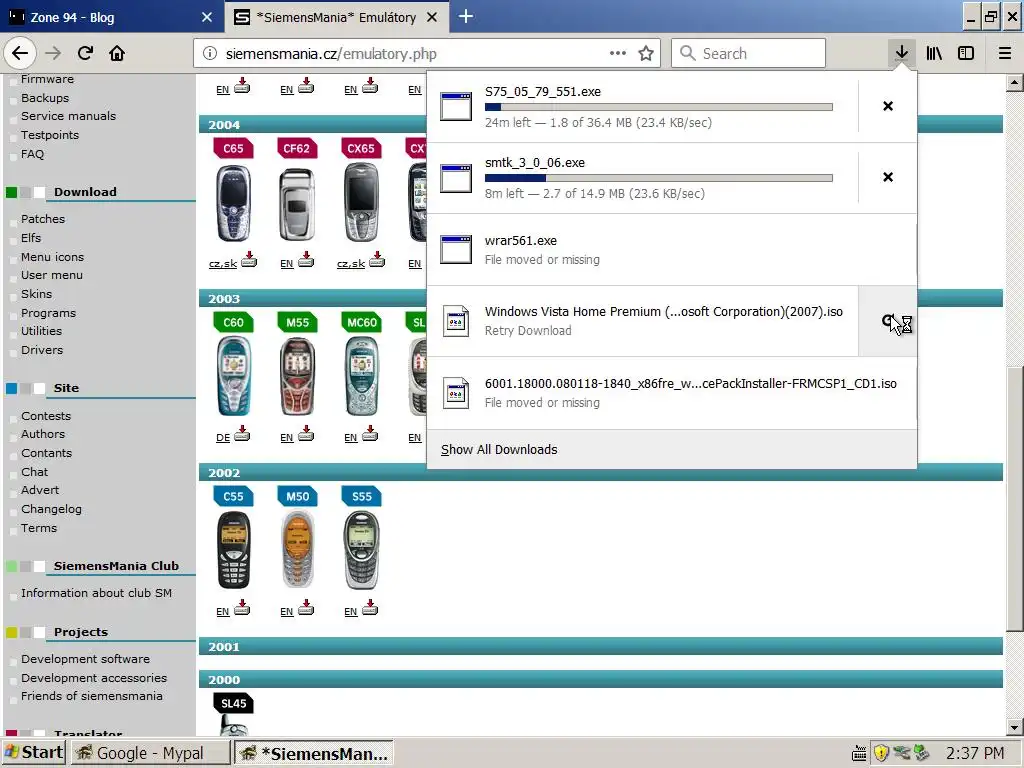
Task: Download the M55 emulator EN disk icon
Action: [306, 434]
